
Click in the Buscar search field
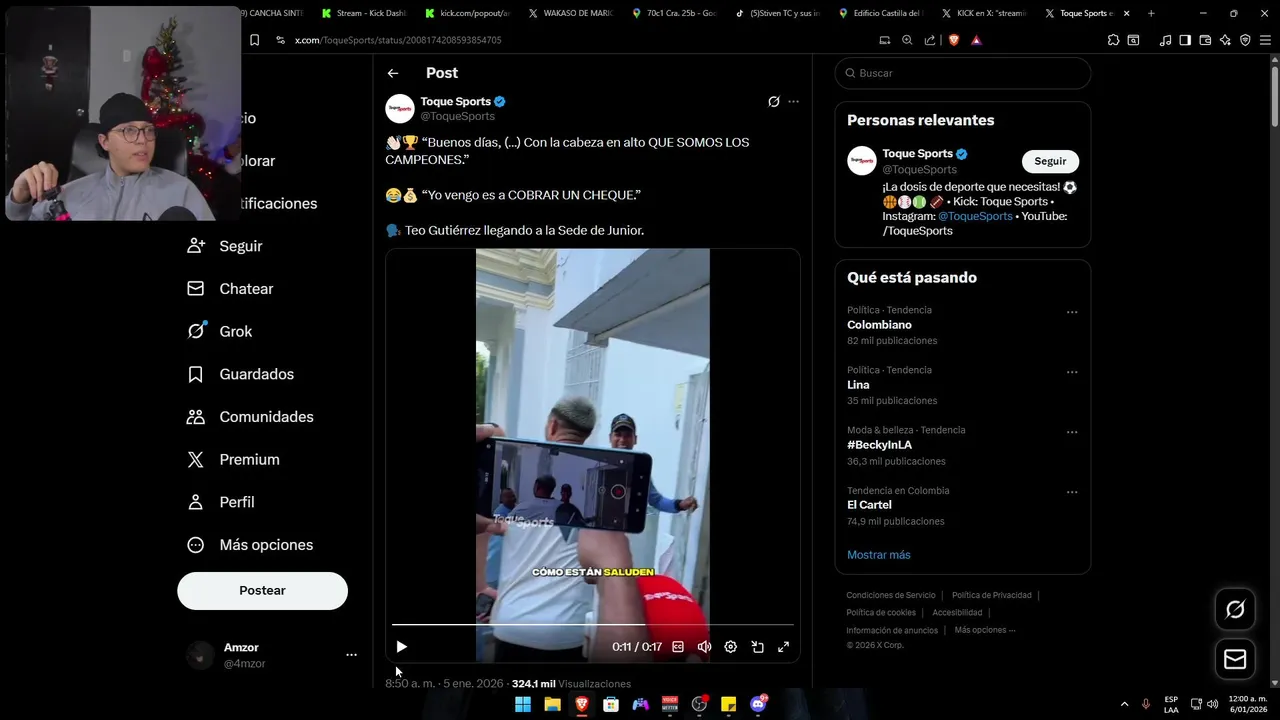[962, 73]
